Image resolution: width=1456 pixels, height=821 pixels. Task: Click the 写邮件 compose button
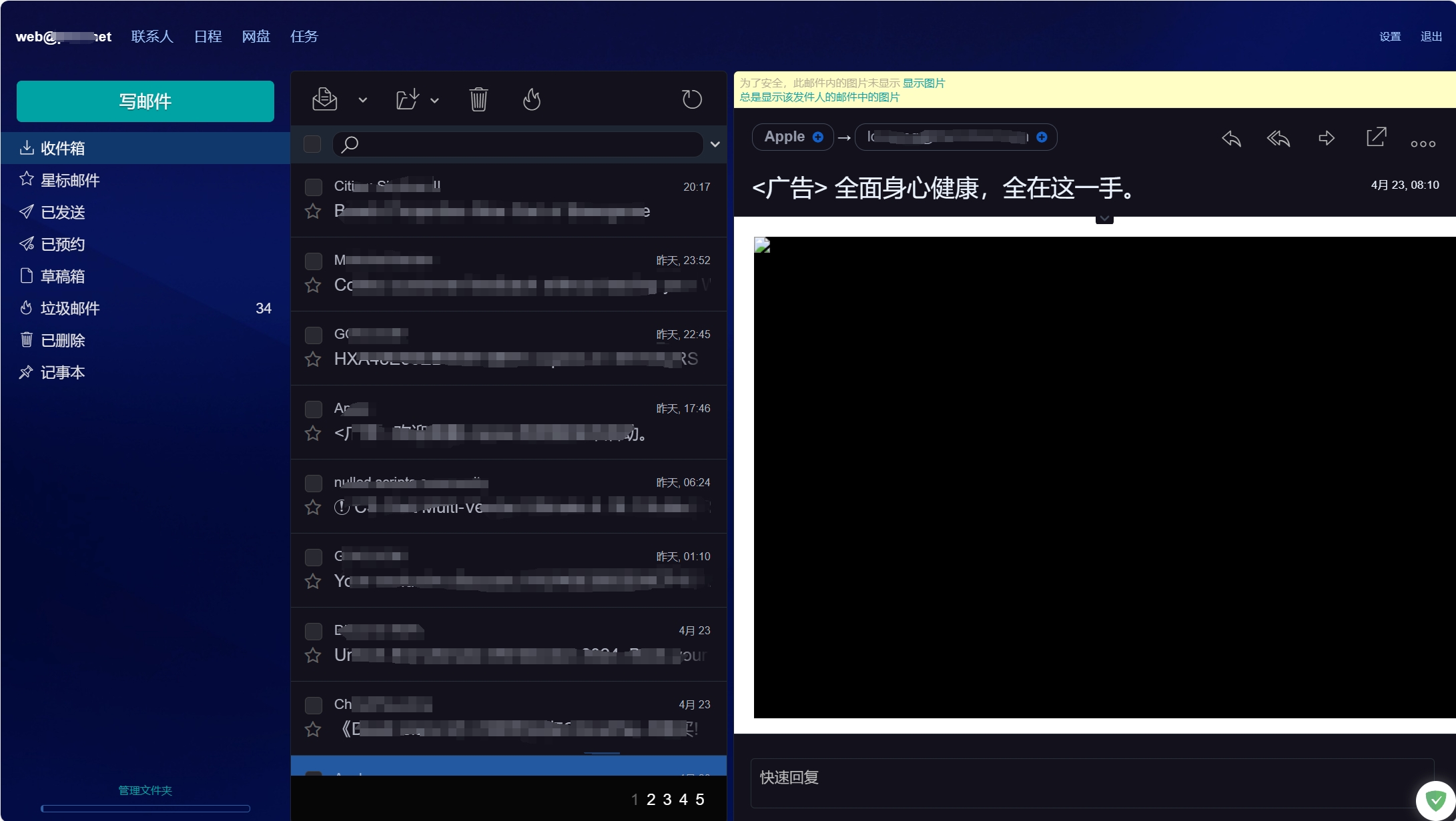pos(145,101)
